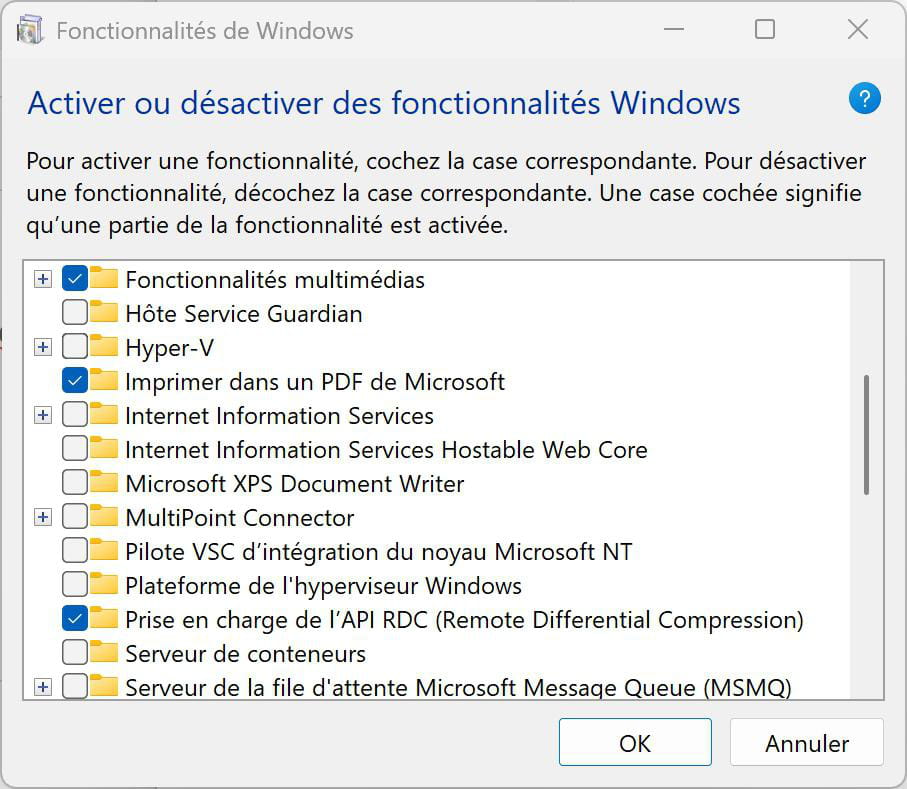This screenshot has width=907, height=789.
Task: Check Pilote VSC d'intégration du noyau checkbox
Action: 75,551
